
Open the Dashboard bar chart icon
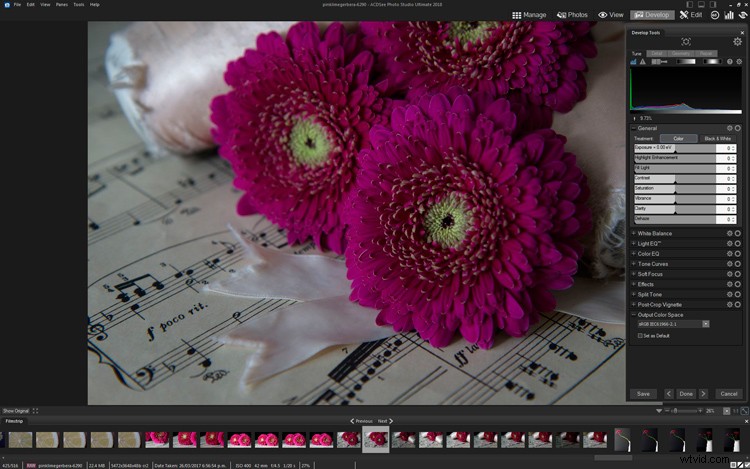click(729, 15)
